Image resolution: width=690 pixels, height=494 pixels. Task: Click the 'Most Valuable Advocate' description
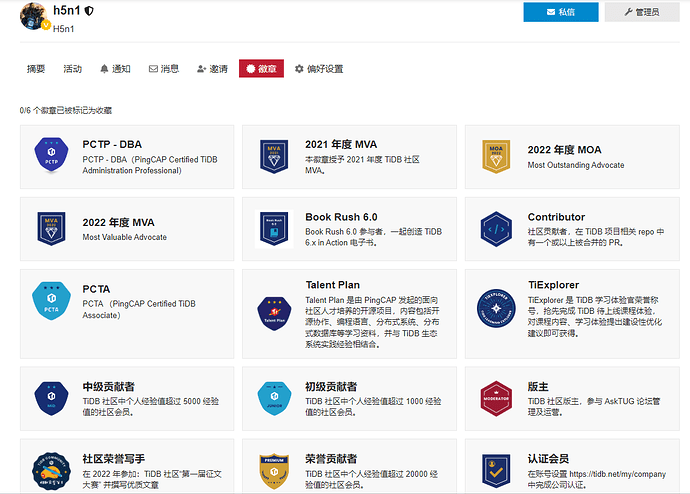(x=125, y=237)
